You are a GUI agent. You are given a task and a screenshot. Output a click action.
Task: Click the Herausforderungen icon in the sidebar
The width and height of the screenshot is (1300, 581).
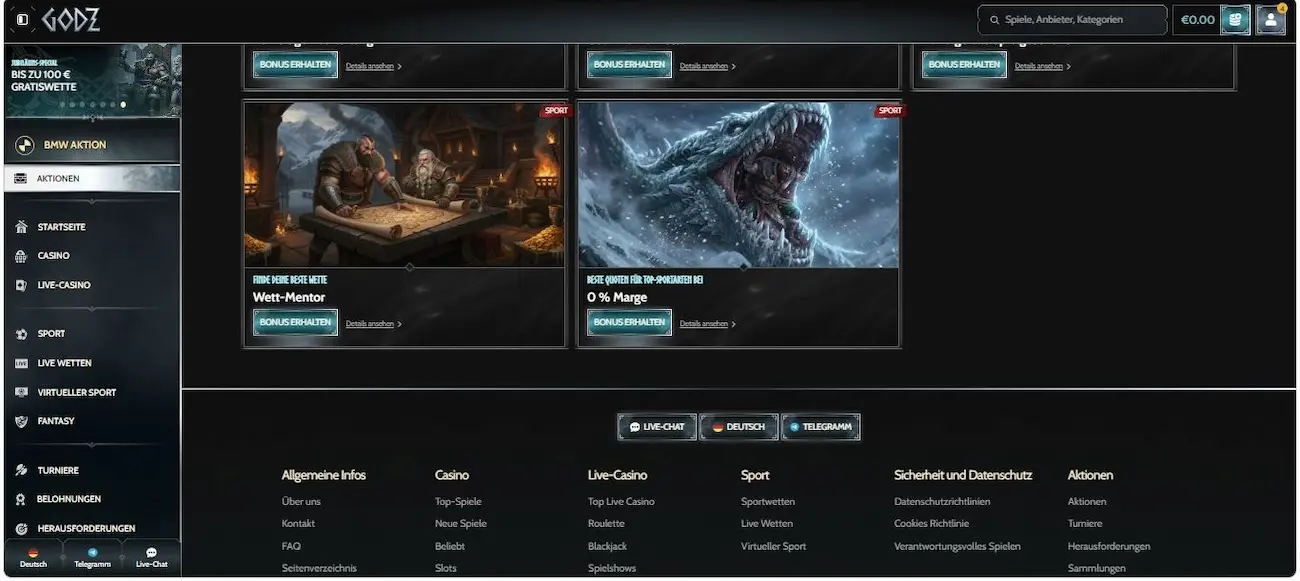click(x=21, y=528)
